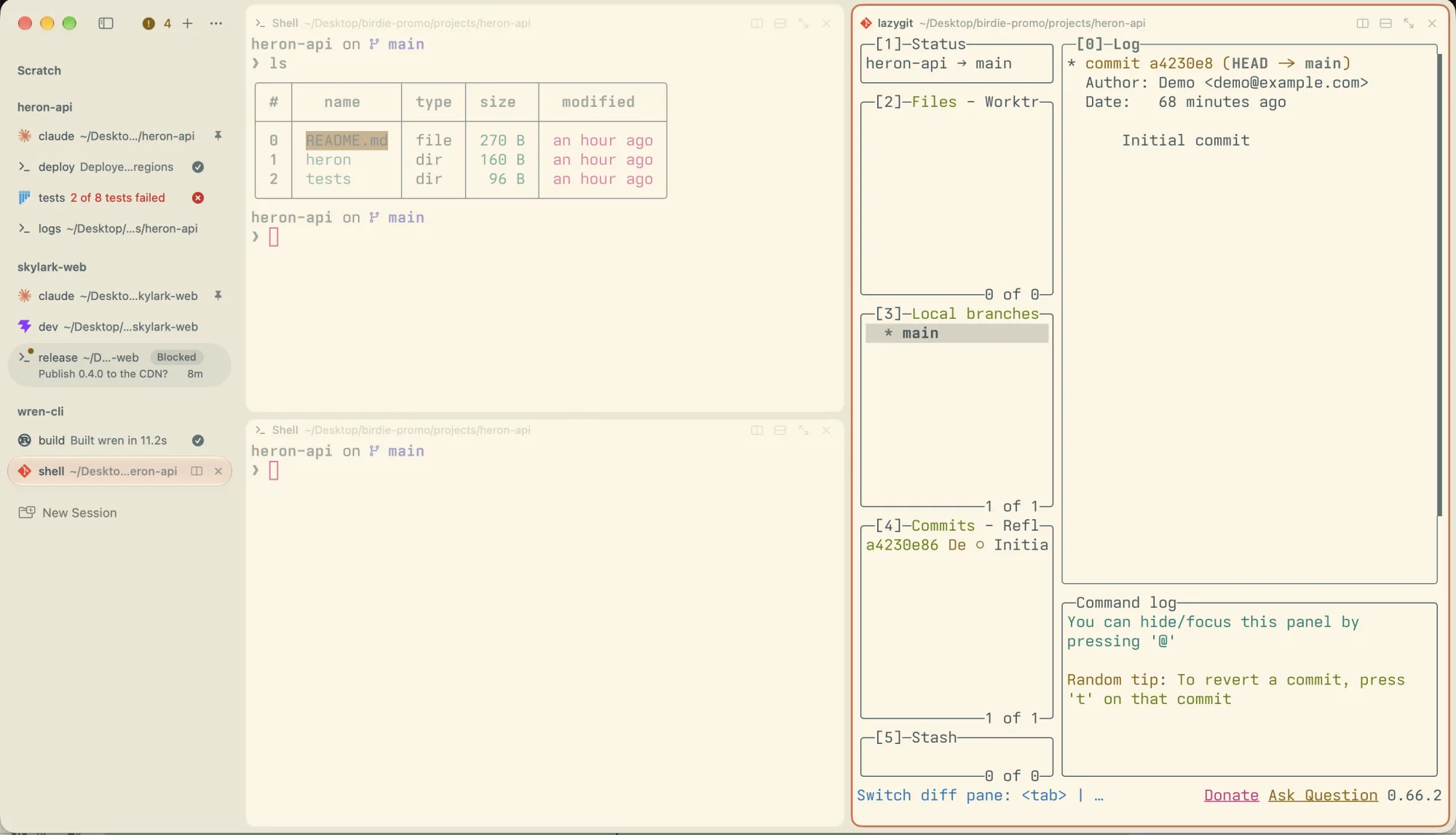Screen dimensions: 1456x835
Task: Select the tests session row
Action: point(119,198)
